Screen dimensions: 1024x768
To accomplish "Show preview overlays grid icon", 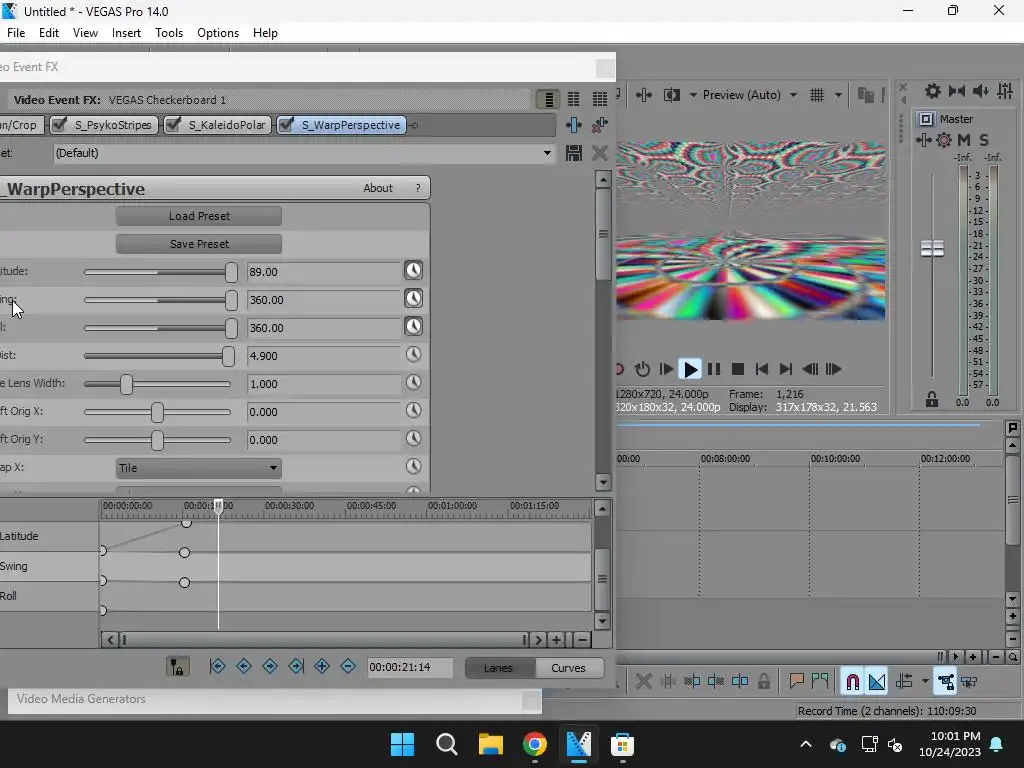I will coord(817,95).
